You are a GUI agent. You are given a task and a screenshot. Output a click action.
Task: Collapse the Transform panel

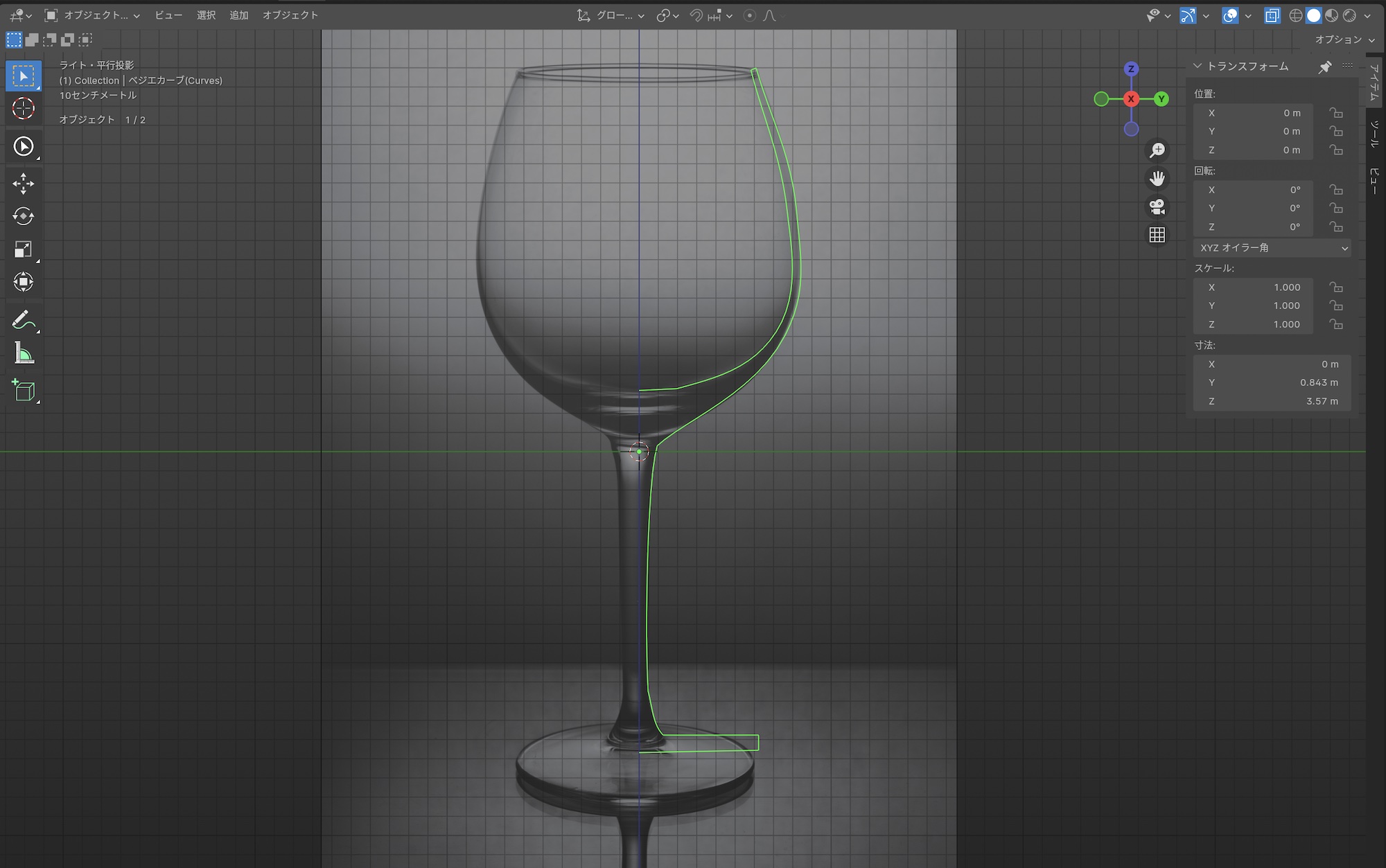click(x=1197, y=66)
